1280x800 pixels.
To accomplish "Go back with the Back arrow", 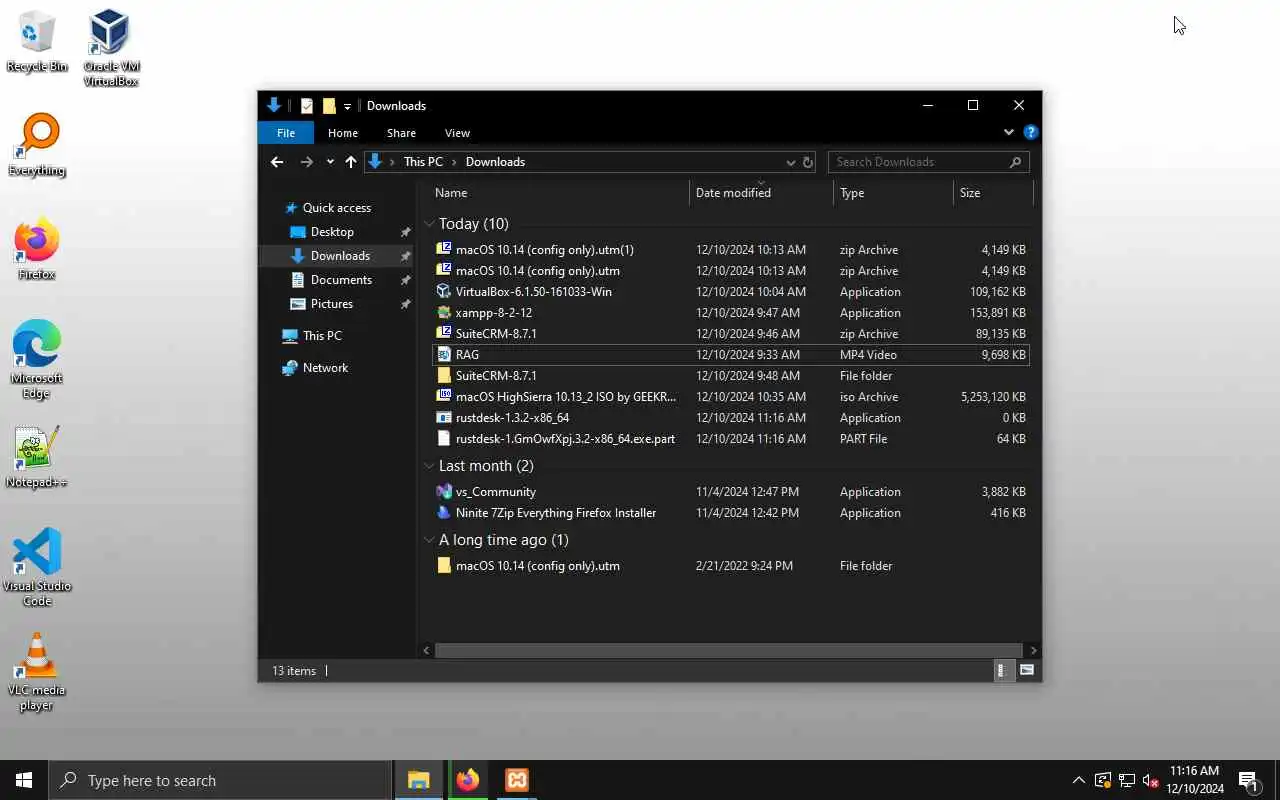I will click(277, 162).
